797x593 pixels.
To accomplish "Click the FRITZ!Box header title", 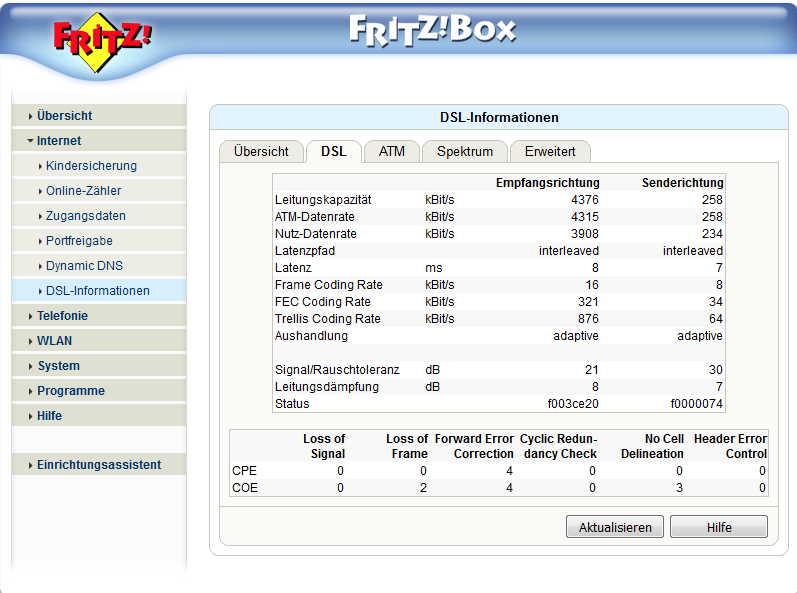I will click(x=433, y=30).
